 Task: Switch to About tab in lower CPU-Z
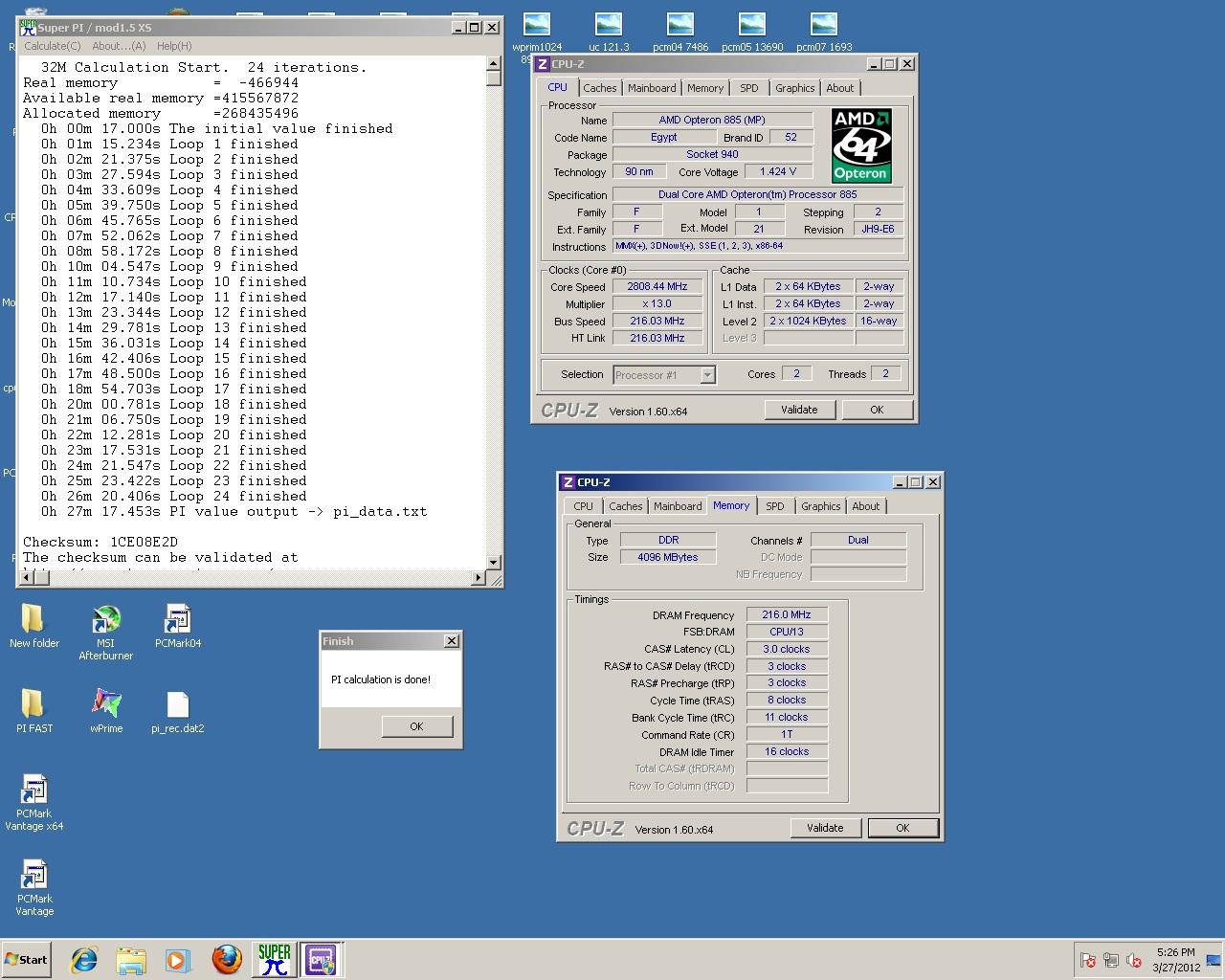866,506
